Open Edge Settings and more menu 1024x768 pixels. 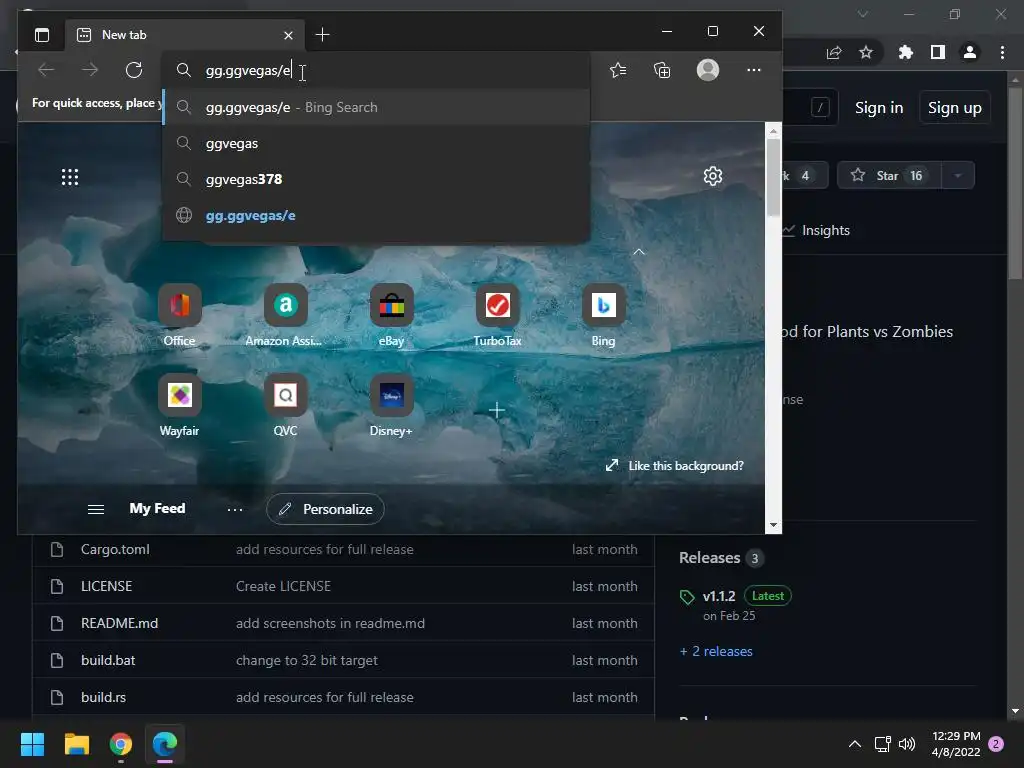point(754,70)
